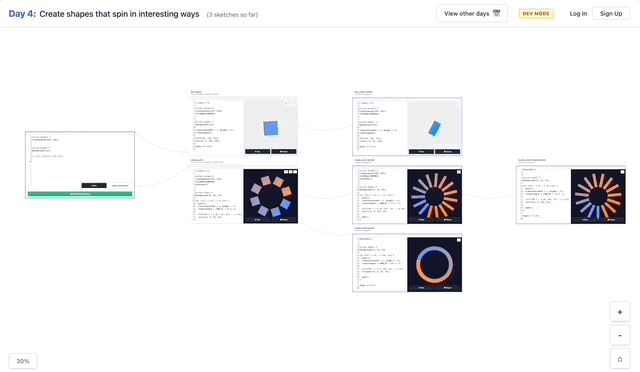Viewport: 640px width, 372px height.
Task: Open the View other days button
Action: tap(472, 13)
